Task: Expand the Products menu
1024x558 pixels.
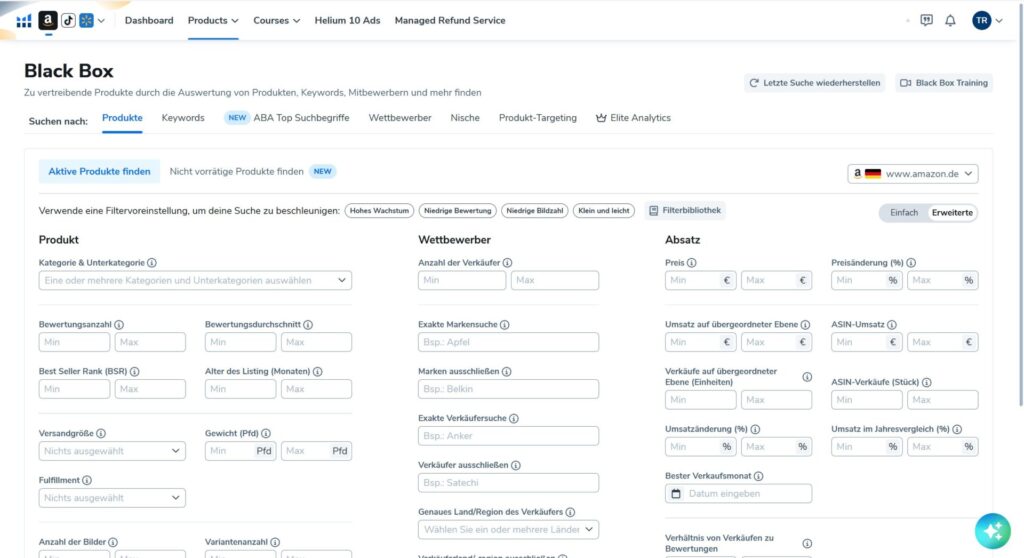Action: pyautogui.click(x=213, y=20)
